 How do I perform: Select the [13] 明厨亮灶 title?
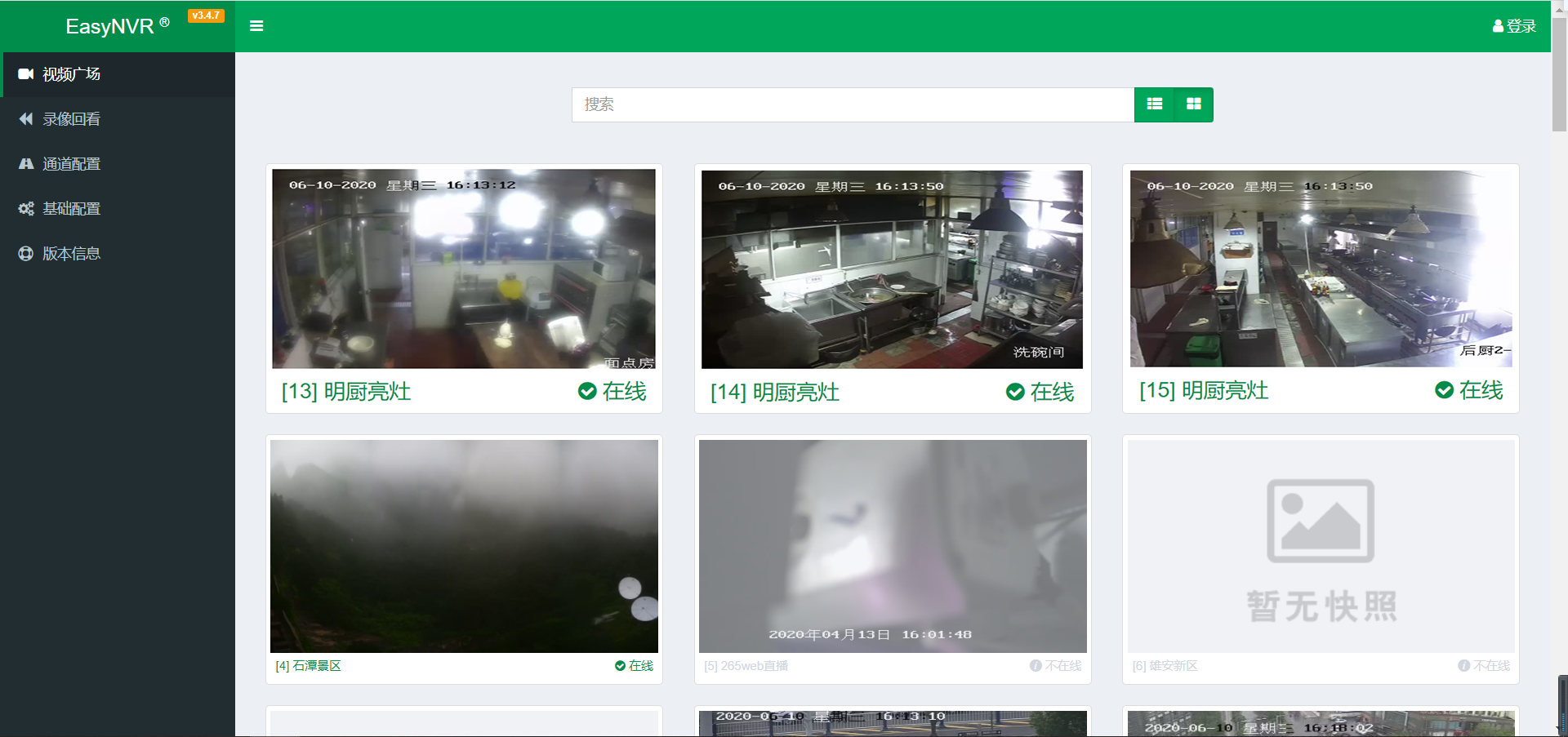pos(346,392)
